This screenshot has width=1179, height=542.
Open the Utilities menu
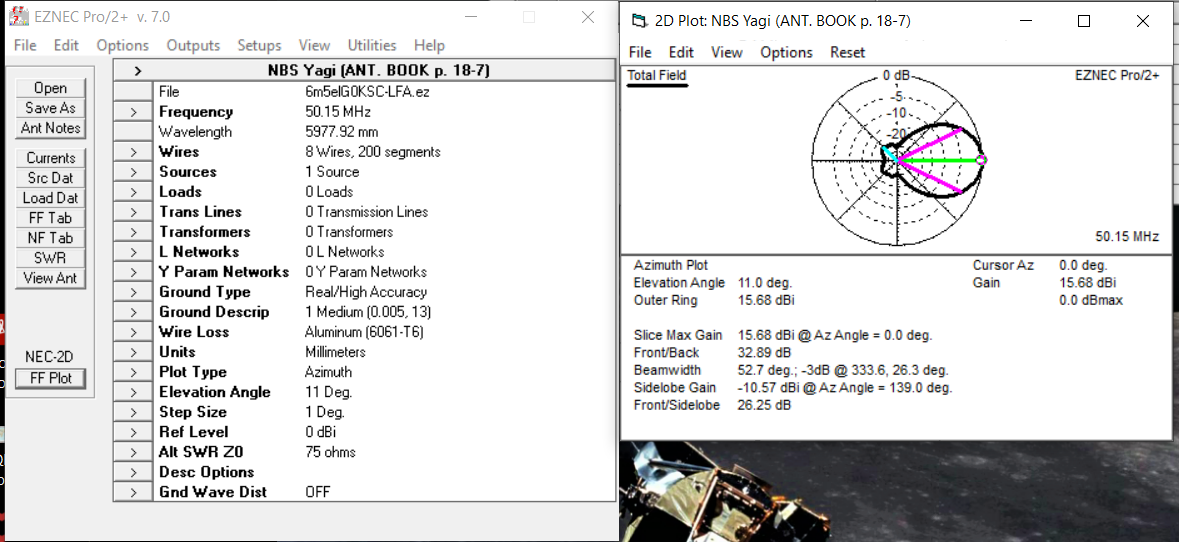tap(371, 46)
